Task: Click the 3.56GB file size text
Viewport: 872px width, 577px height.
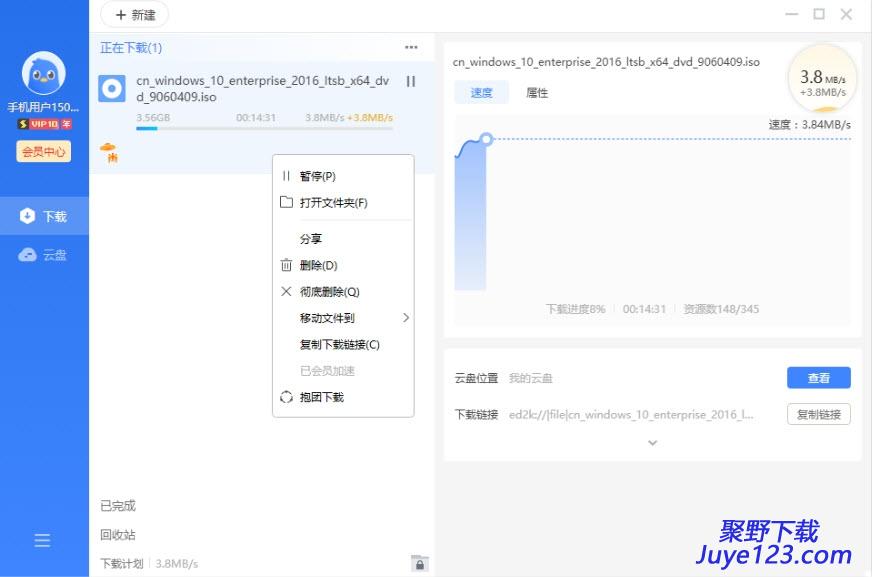Action: point(153,118)
